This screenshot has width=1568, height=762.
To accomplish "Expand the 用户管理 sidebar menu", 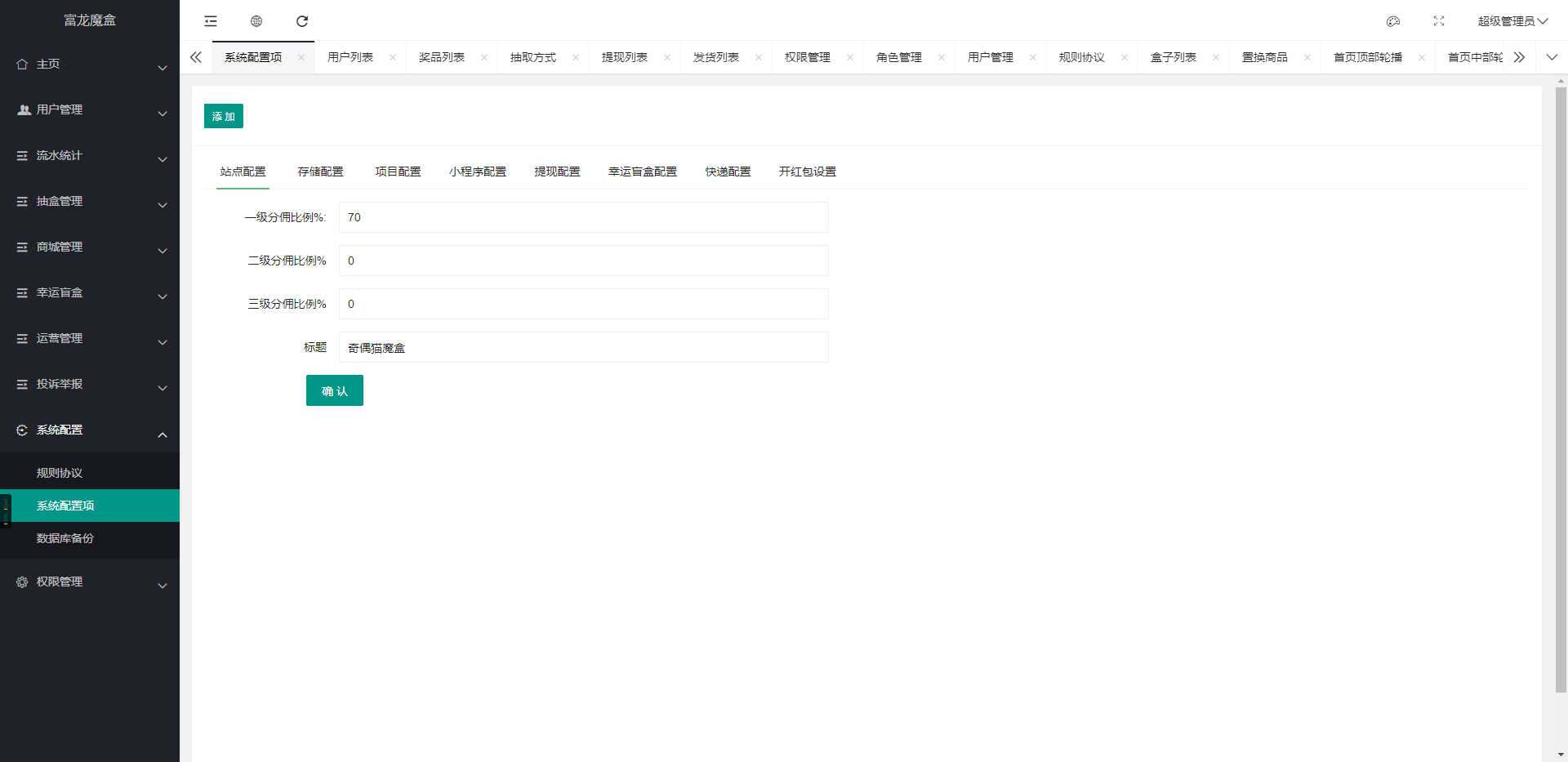I will coord(90,109).
